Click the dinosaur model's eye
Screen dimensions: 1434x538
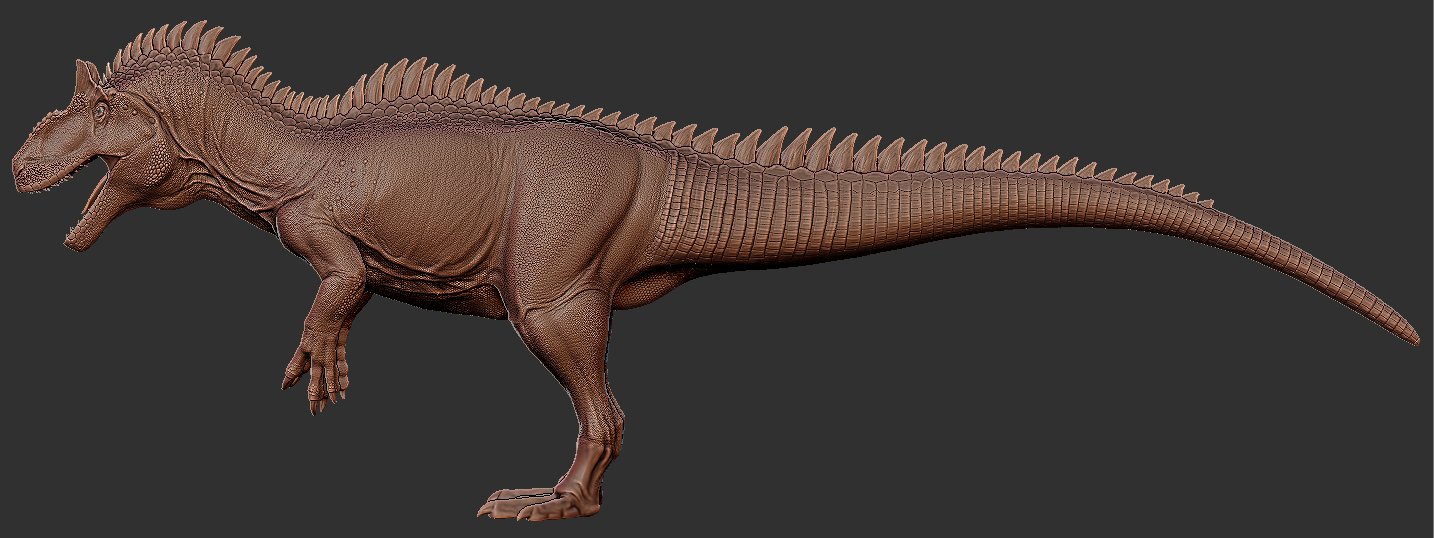[x=101, y=112]
